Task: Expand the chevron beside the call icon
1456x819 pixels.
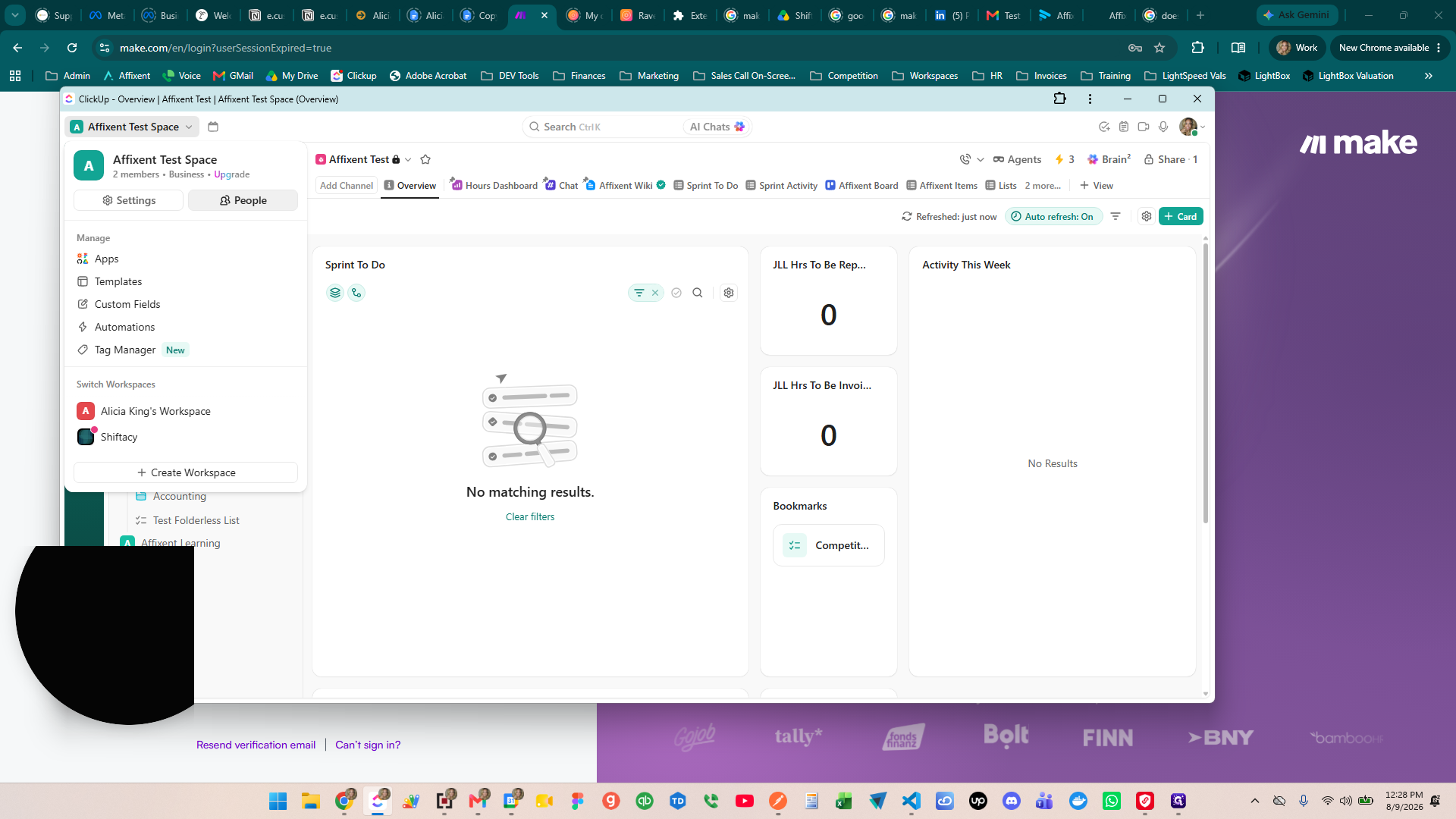Action: pos(981,159)
